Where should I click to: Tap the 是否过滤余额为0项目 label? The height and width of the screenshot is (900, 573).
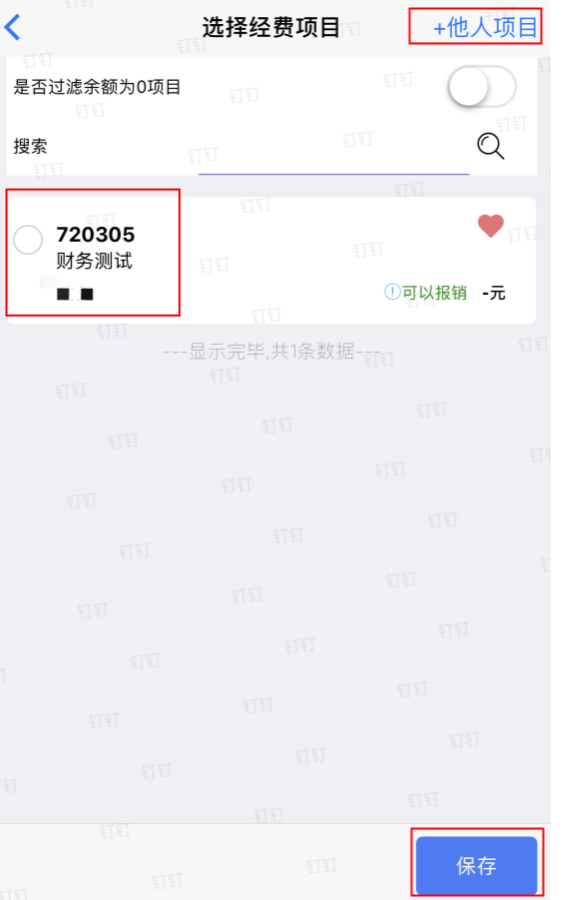[x=97, y=87]
